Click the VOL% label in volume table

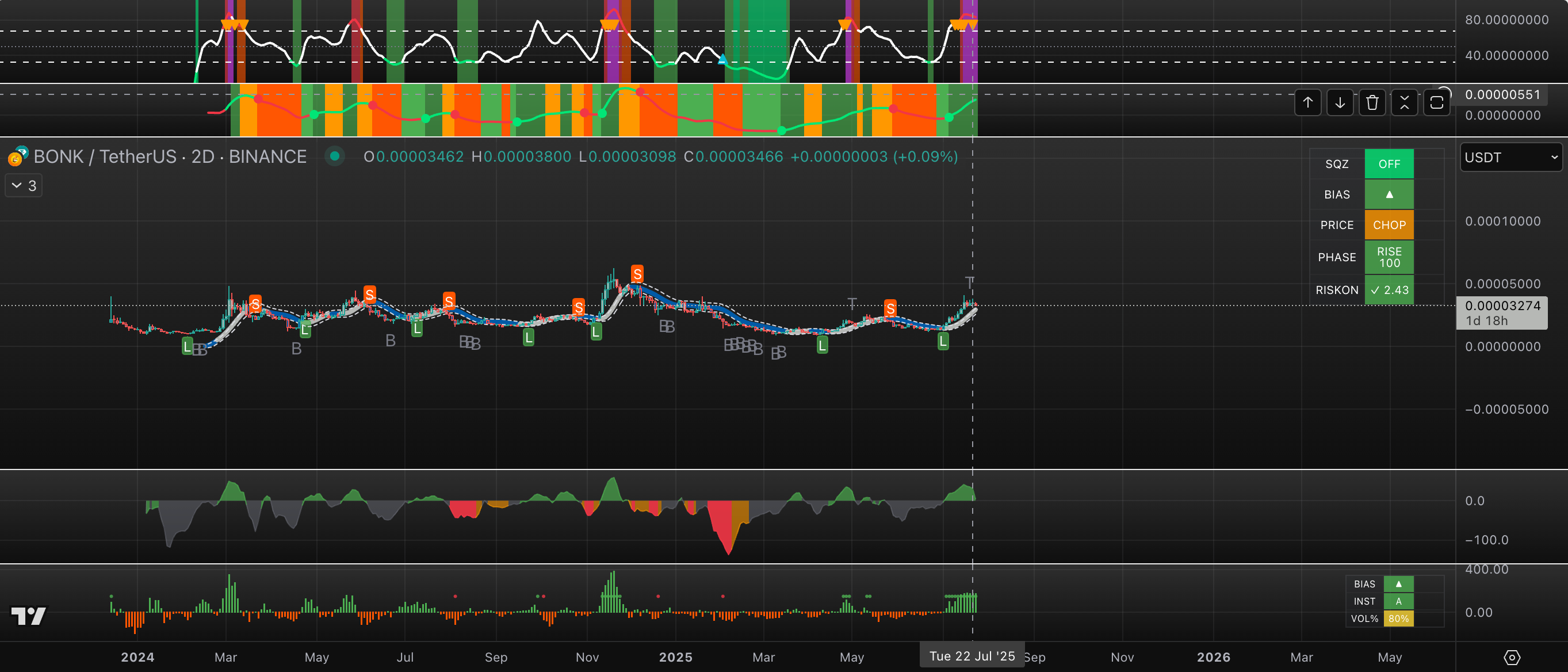[1364, 618]
